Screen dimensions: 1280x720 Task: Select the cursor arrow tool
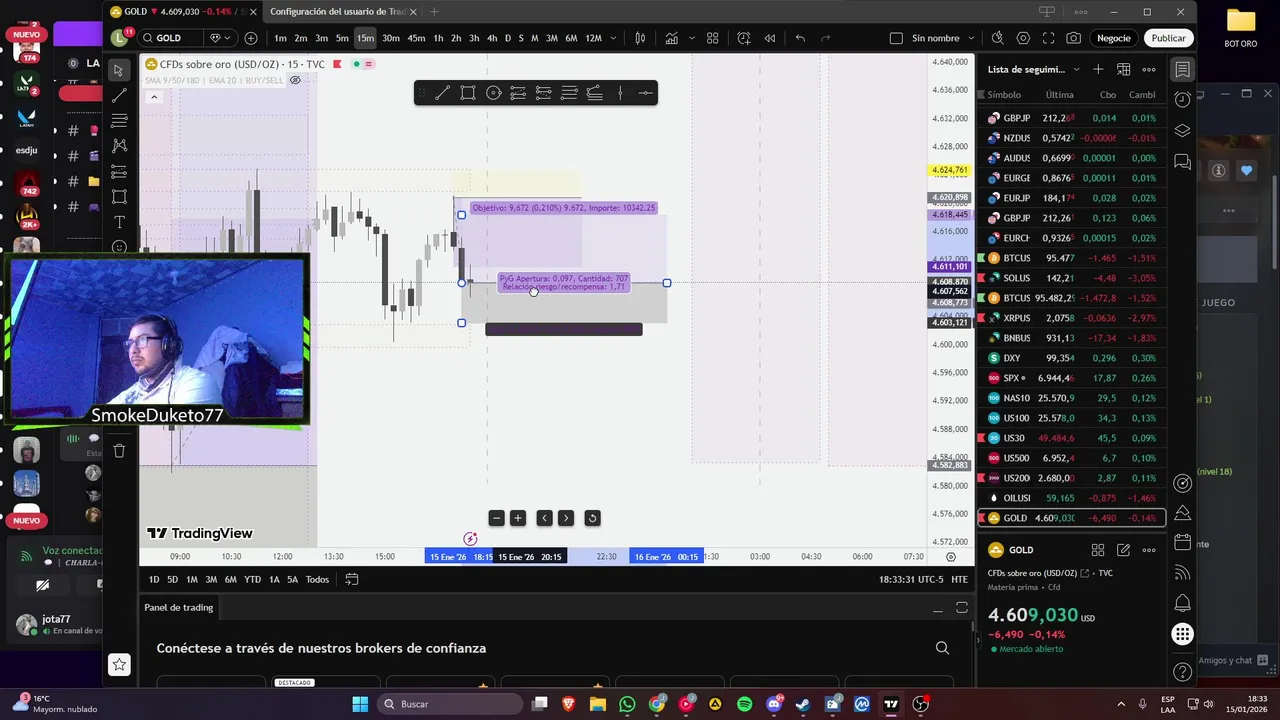coord(119,70)
